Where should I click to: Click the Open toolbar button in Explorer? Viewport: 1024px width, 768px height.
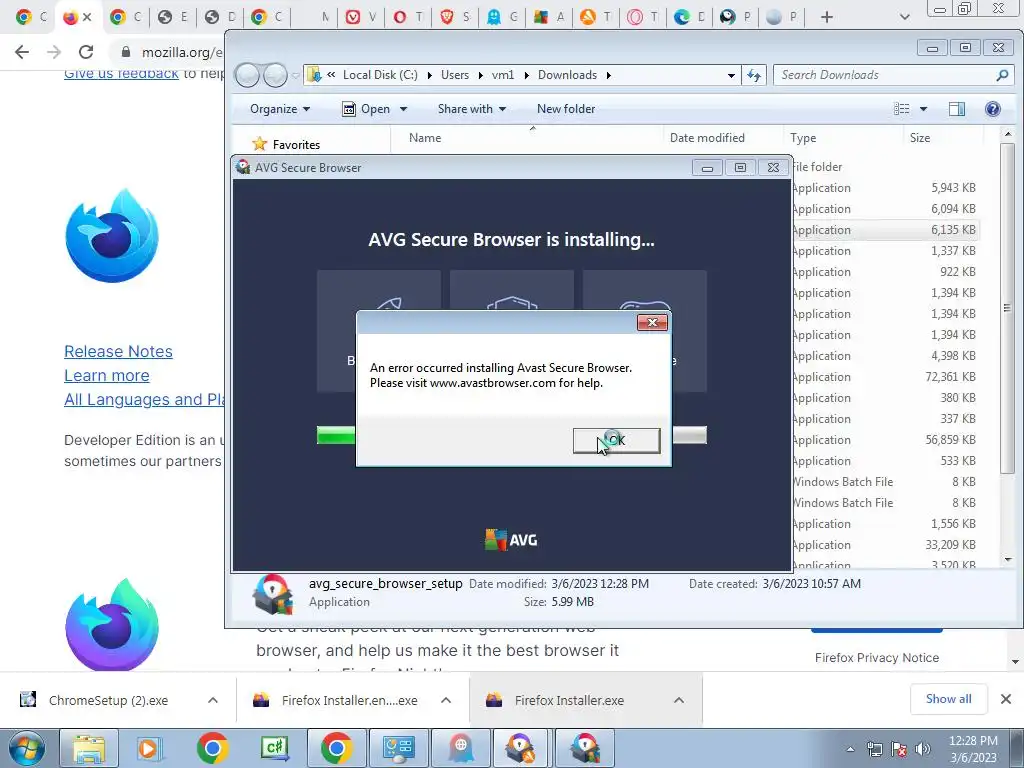tap(366, 109)
